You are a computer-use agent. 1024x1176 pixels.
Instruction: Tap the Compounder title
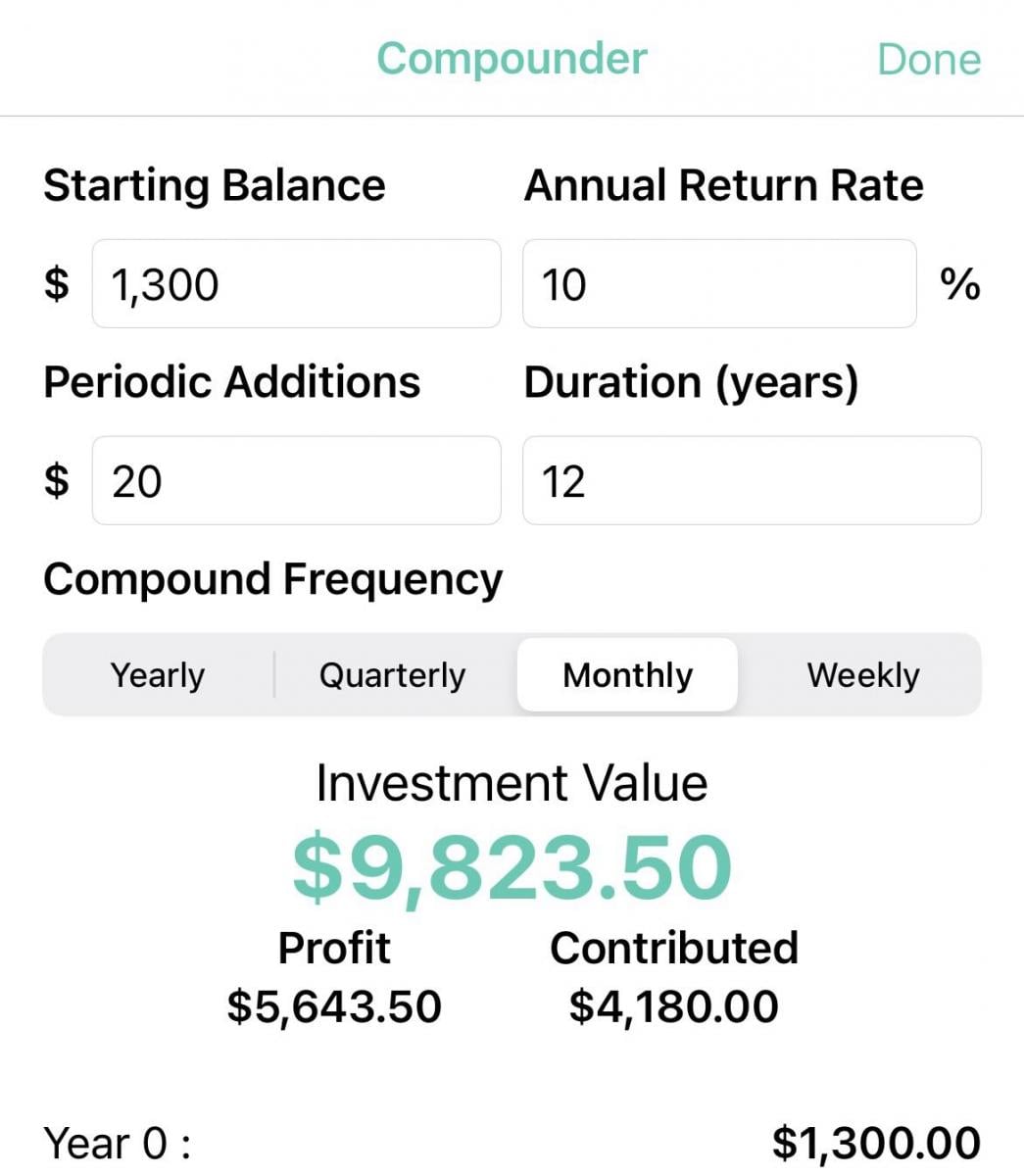512,59
